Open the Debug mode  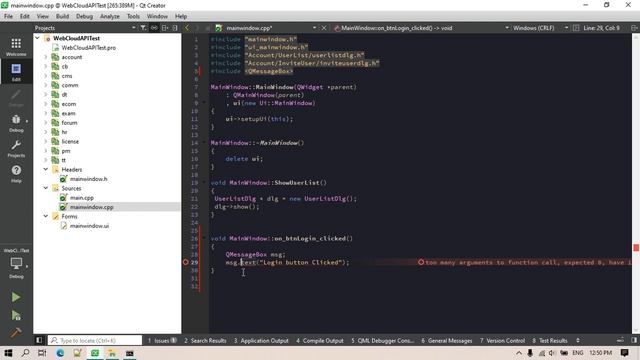coord(16,122)
